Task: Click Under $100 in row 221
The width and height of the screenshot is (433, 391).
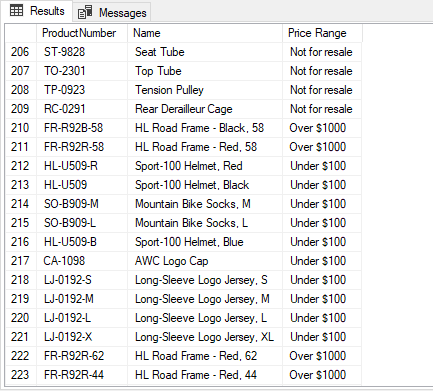Action: (322, 337)
